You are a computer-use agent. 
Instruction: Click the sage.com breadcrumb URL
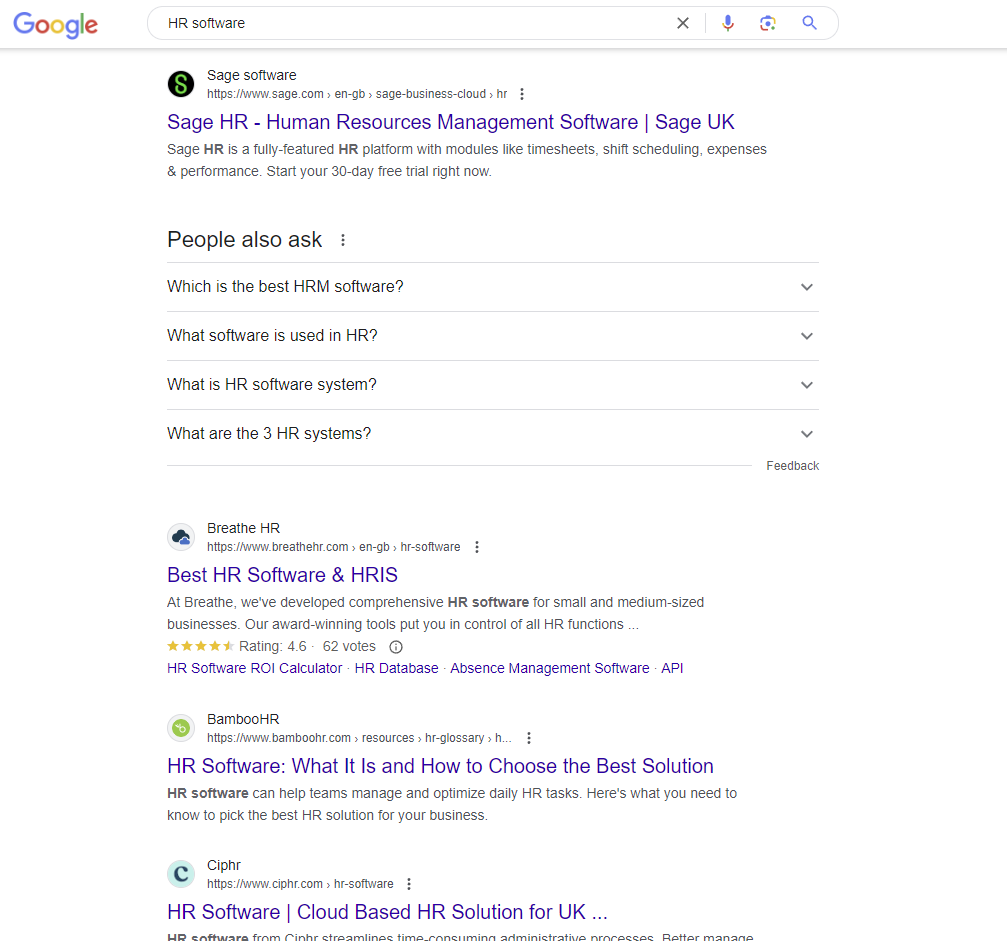(x=356, y=94)
